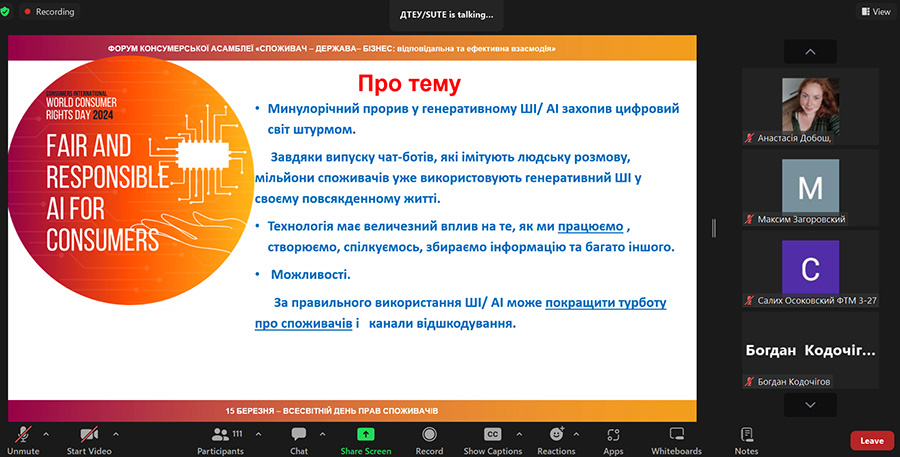900x457 pixels.
Task: Expand the caret next to Participants
Action: (x=258, y=435)
